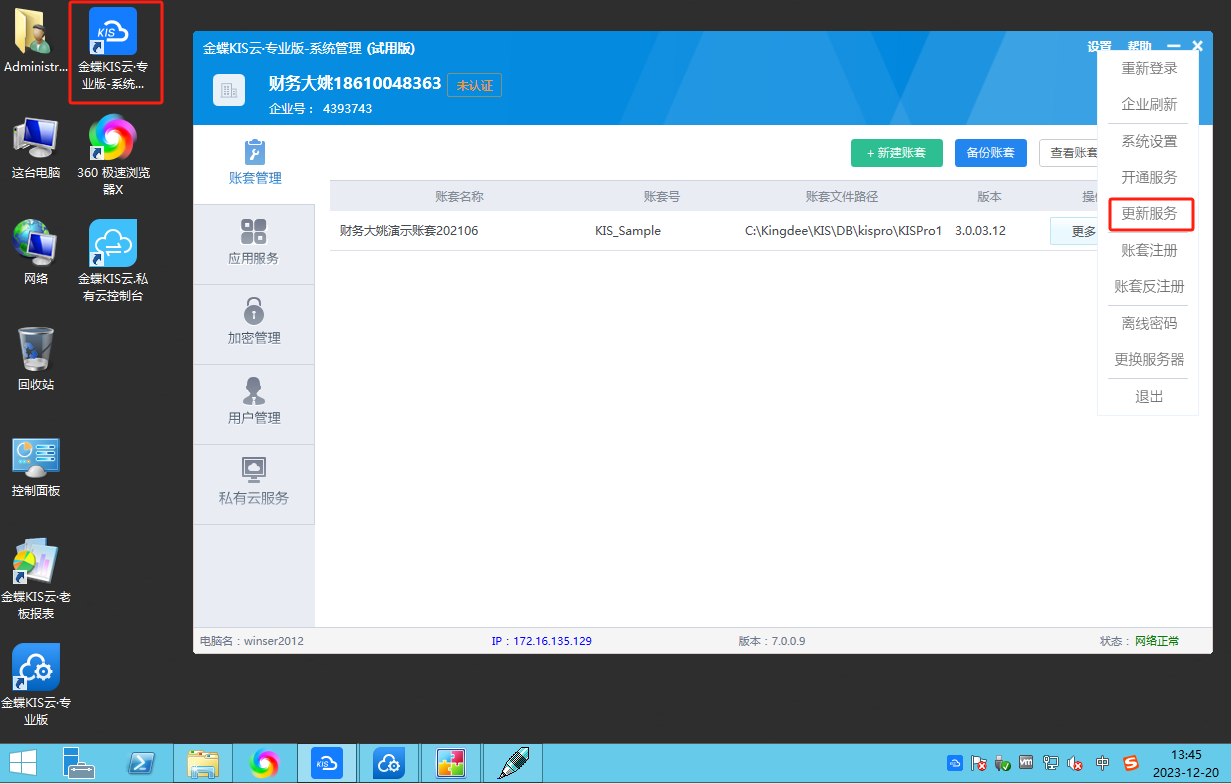1231x784 pixels.
Task: Click the 账套文件路径 column header
Action: [842, 197]
